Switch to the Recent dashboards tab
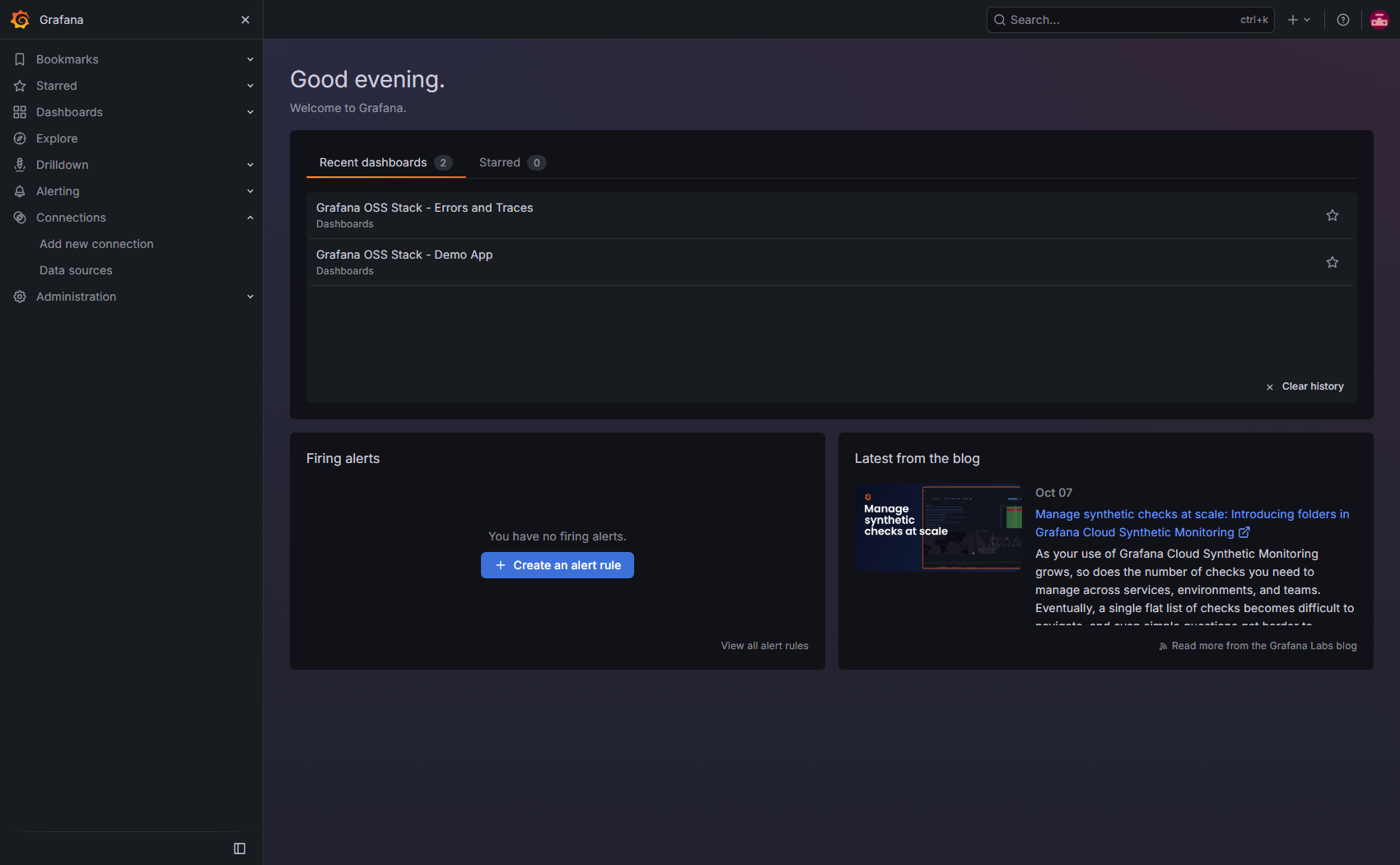1400x865 pixels. pos(385,162)
